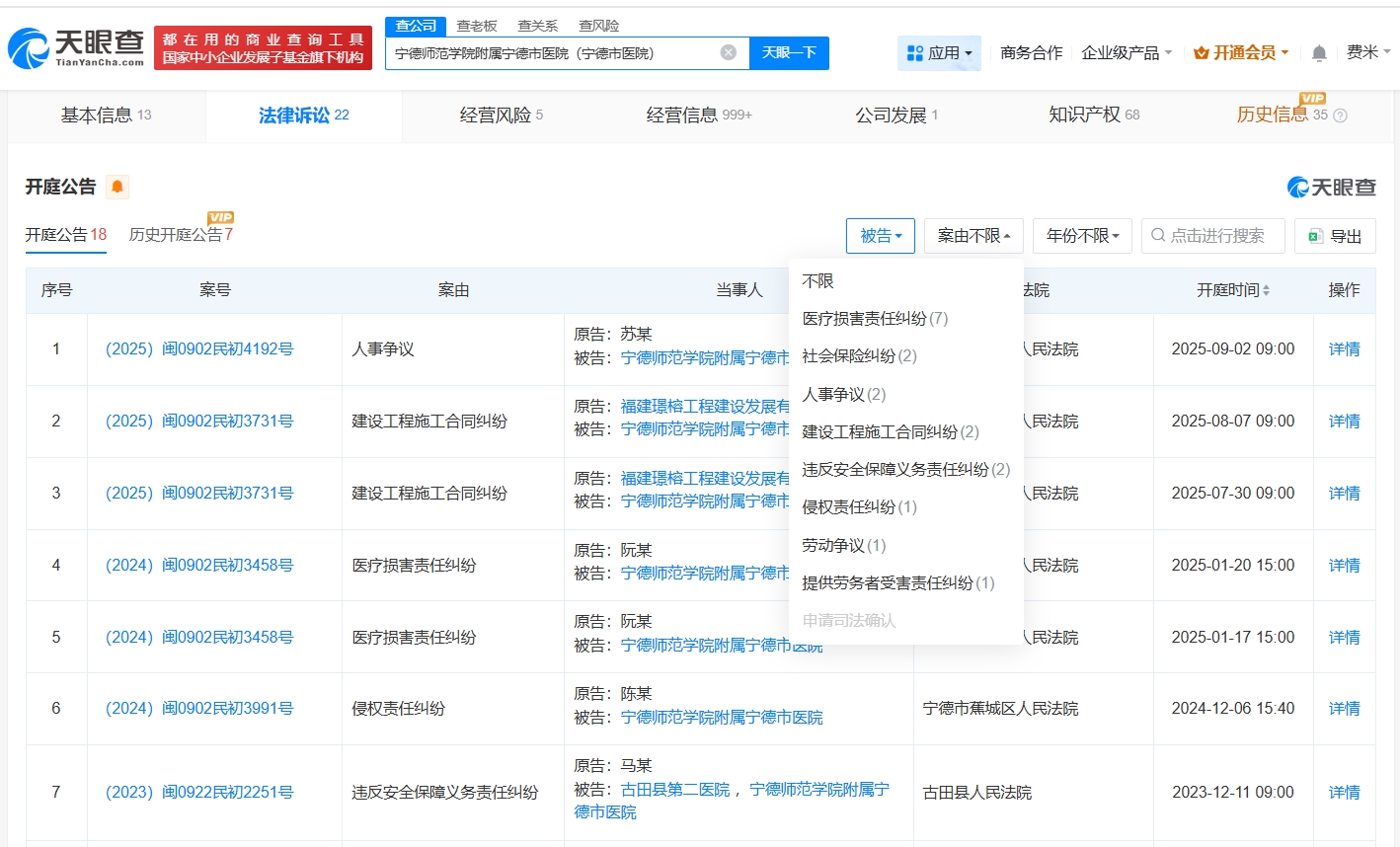Click the Excel icon on 导出 button
Screen dimensions: 1400x847
[1315, 236]
